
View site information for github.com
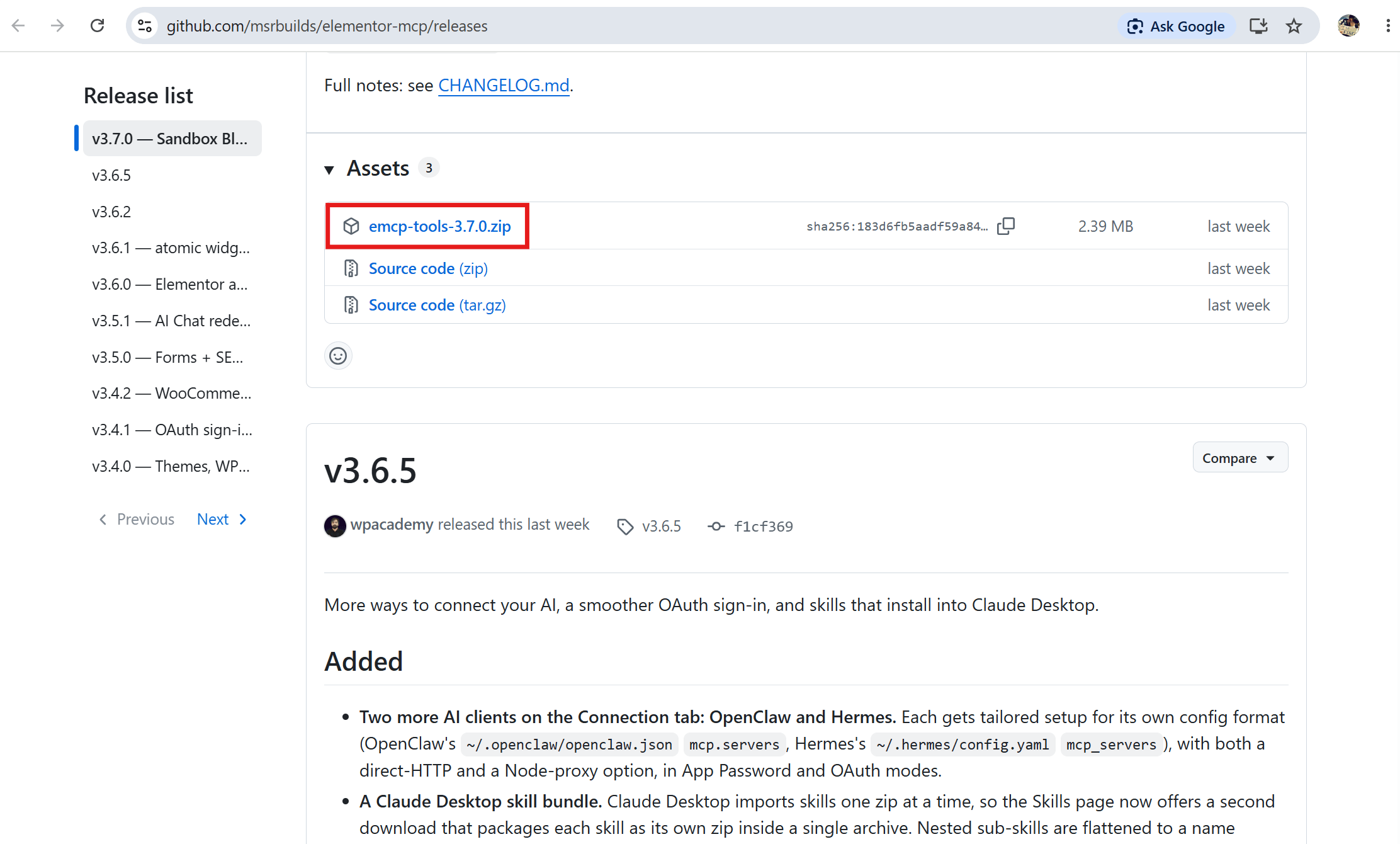145,26
